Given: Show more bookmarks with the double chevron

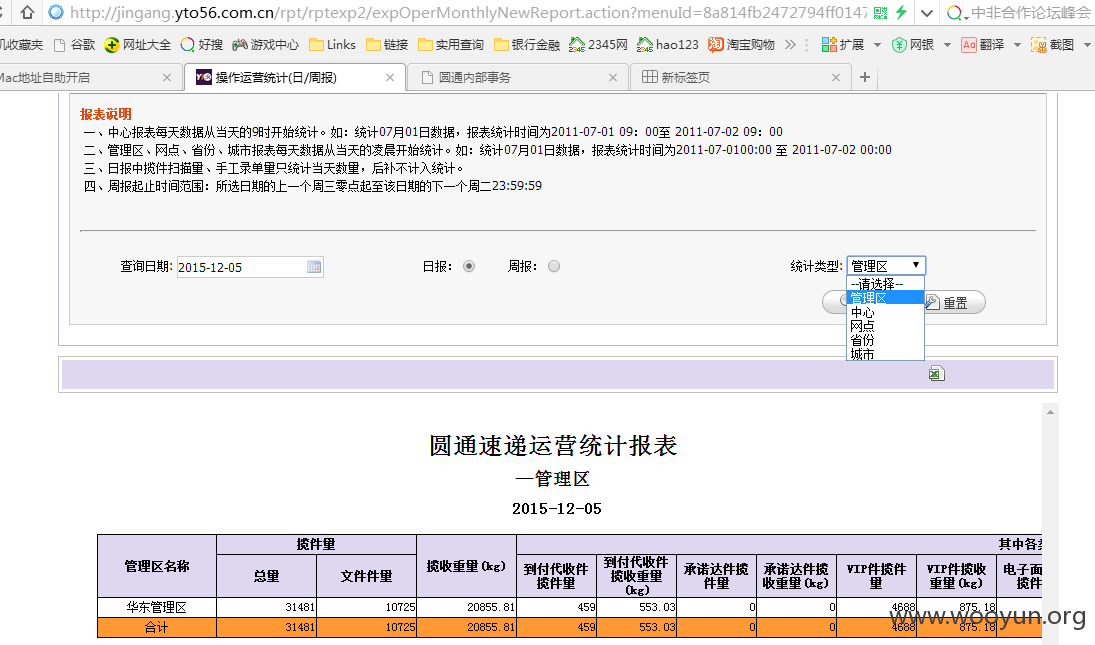Looking at the screenshot, I should point(790,45).
